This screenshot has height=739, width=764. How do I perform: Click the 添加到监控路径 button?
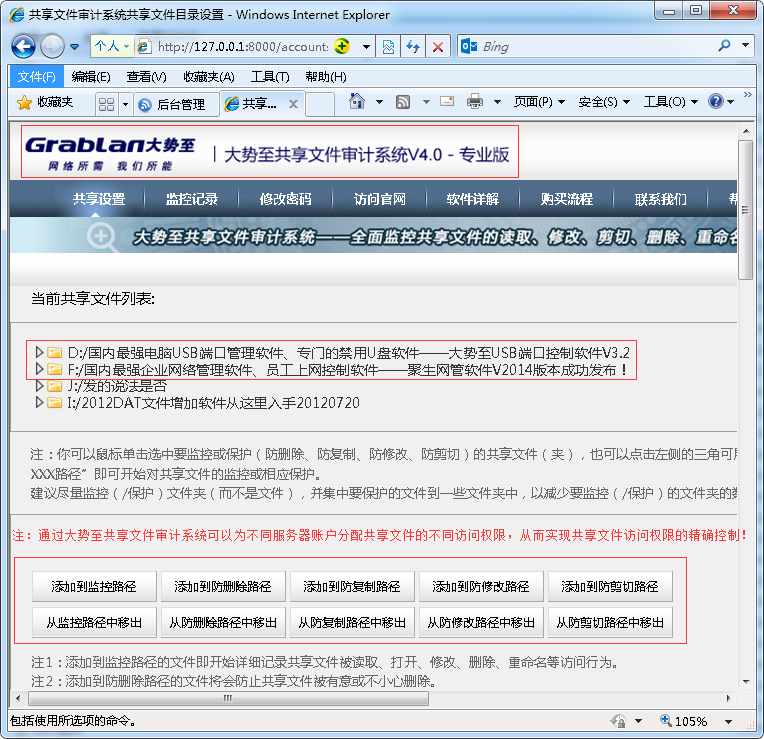[93, 586]
